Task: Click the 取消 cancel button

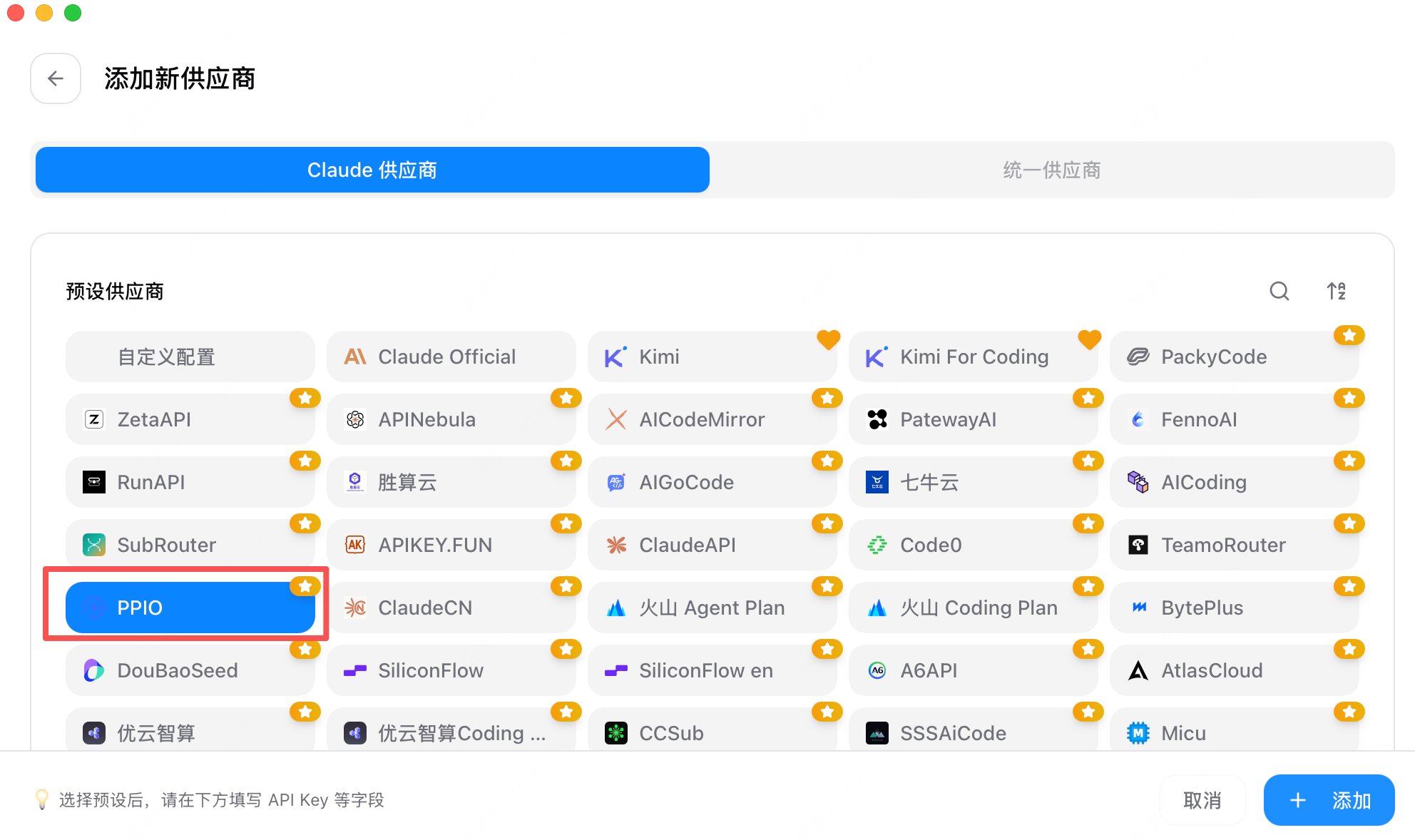Action: click(1202, 800)
